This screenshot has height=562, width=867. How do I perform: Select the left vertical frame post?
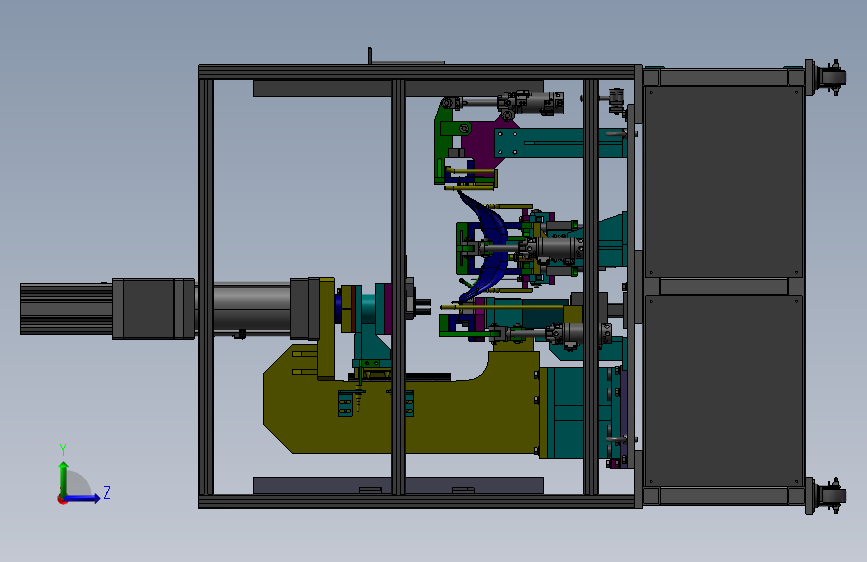206,287
